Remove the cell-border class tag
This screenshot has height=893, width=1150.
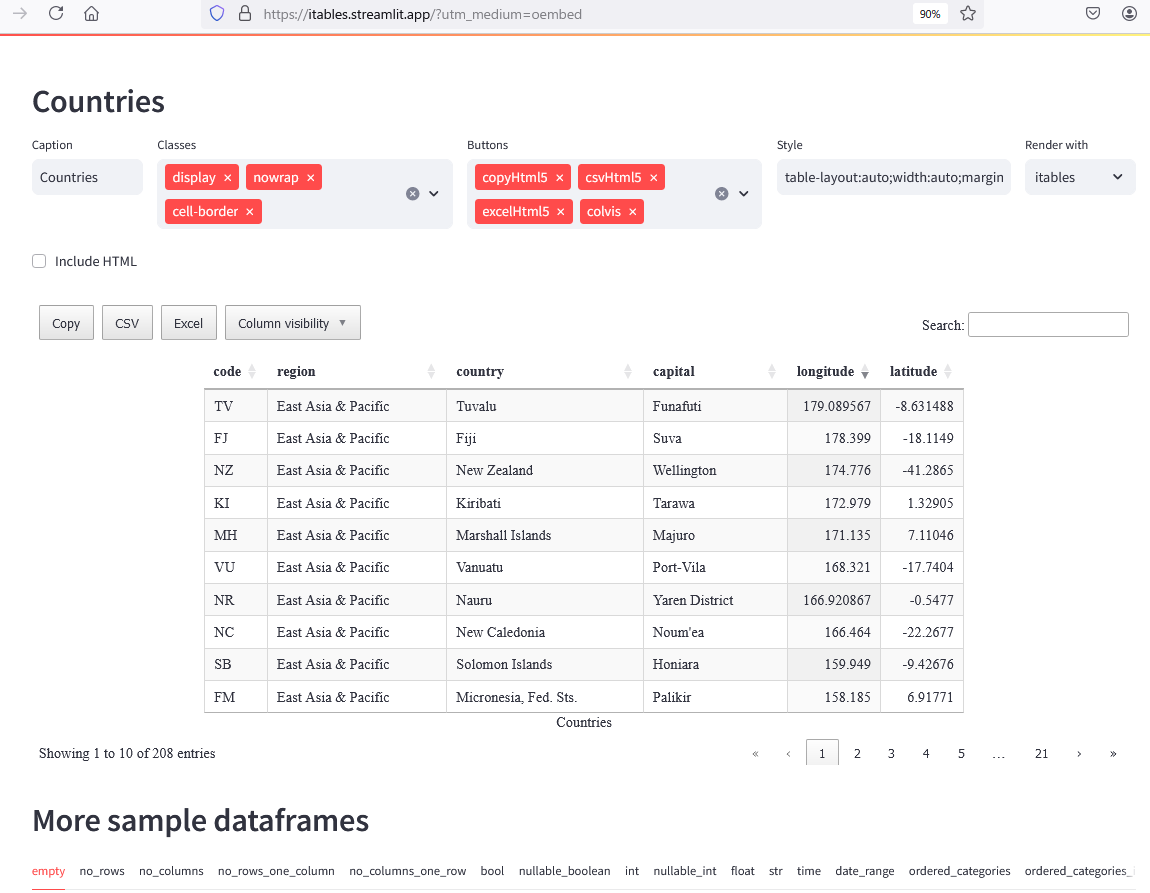tap(249, 211)
